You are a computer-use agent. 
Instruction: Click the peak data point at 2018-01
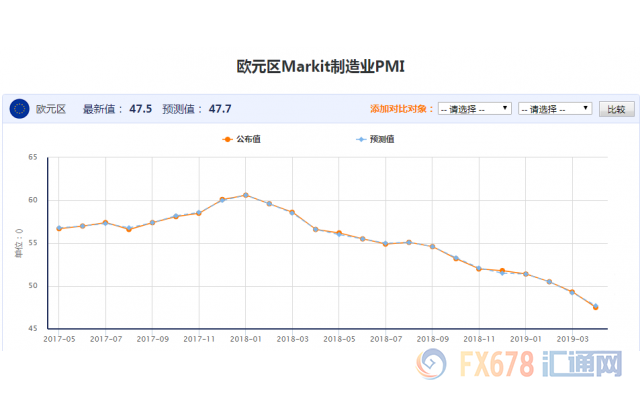click(246, 195)
